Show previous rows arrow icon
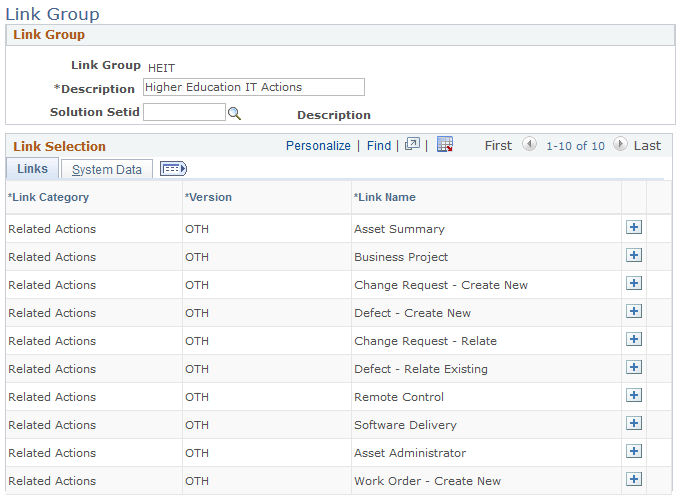 (x=529, y=144)
